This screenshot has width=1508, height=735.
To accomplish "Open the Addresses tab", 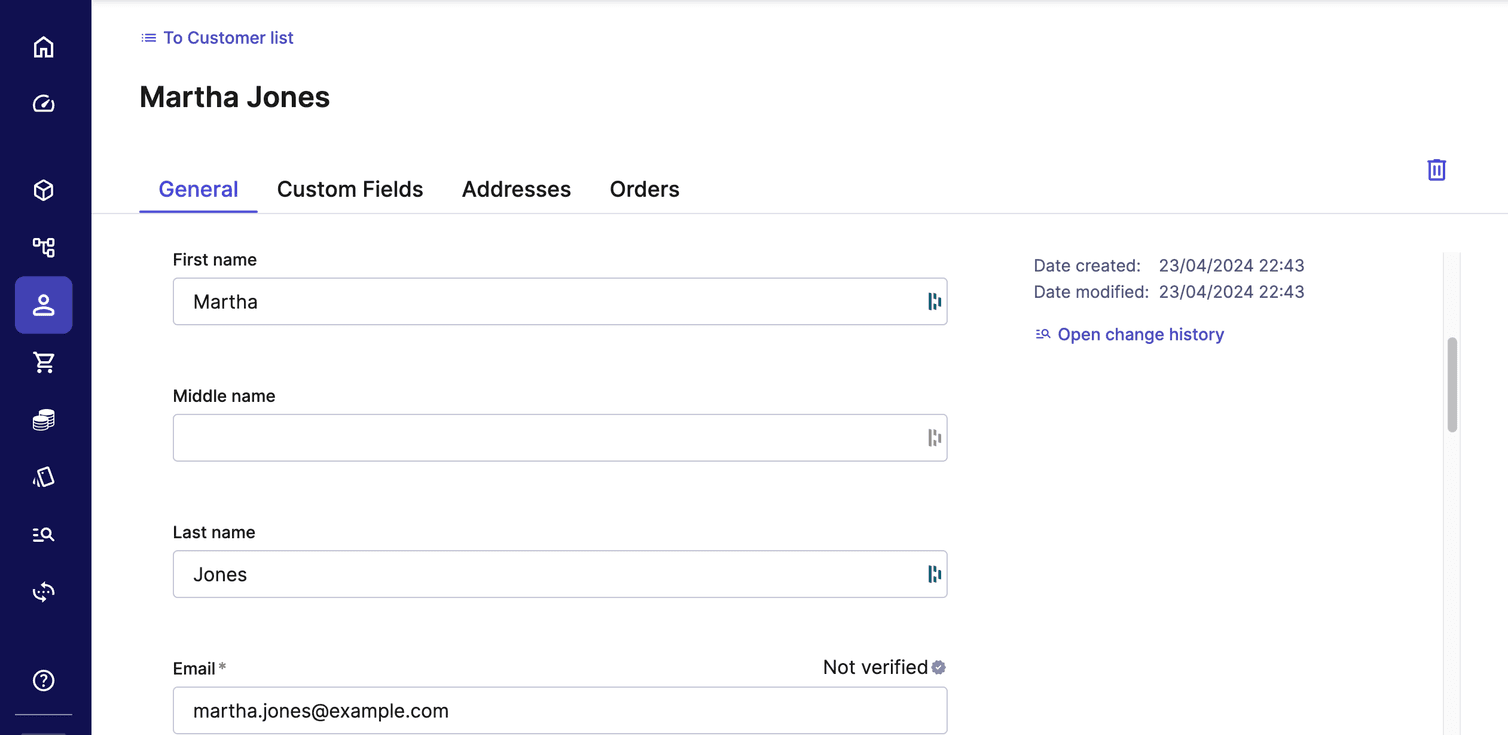I will 516,189.
